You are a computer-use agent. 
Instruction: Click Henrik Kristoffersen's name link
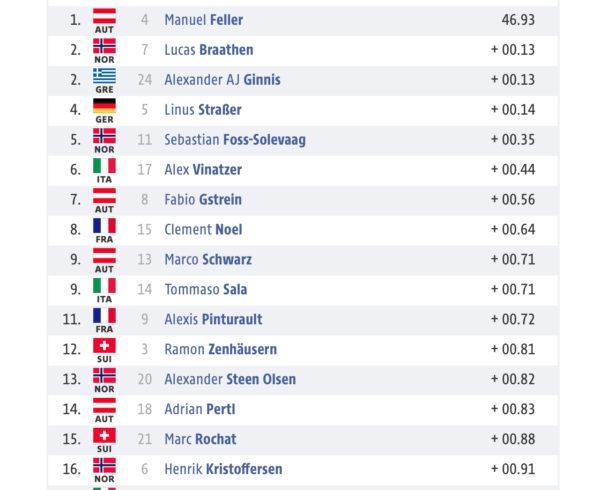click(223, 469)
